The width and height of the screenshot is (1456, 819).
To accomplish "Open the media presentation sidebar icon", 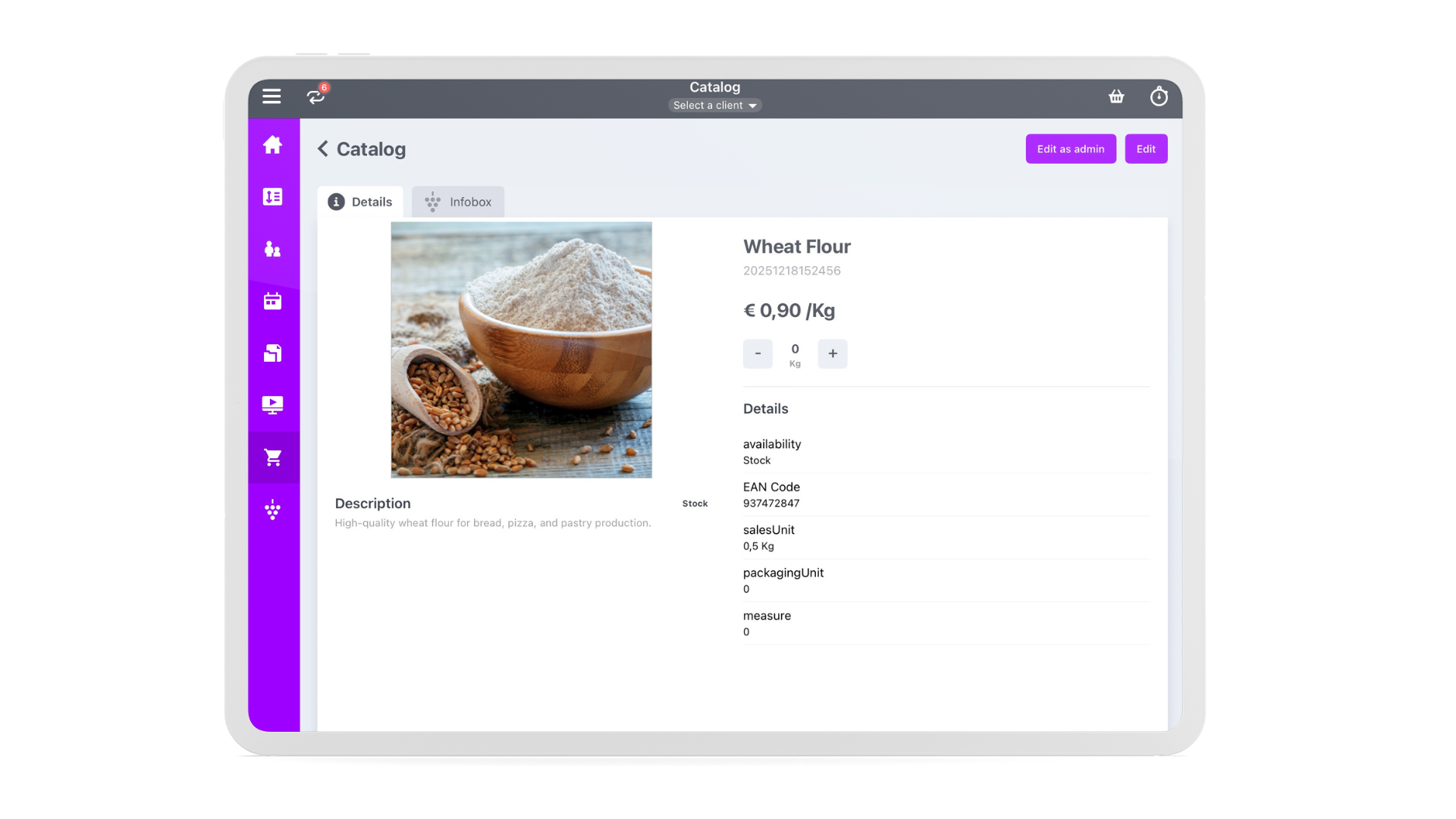I will (273, 405).
